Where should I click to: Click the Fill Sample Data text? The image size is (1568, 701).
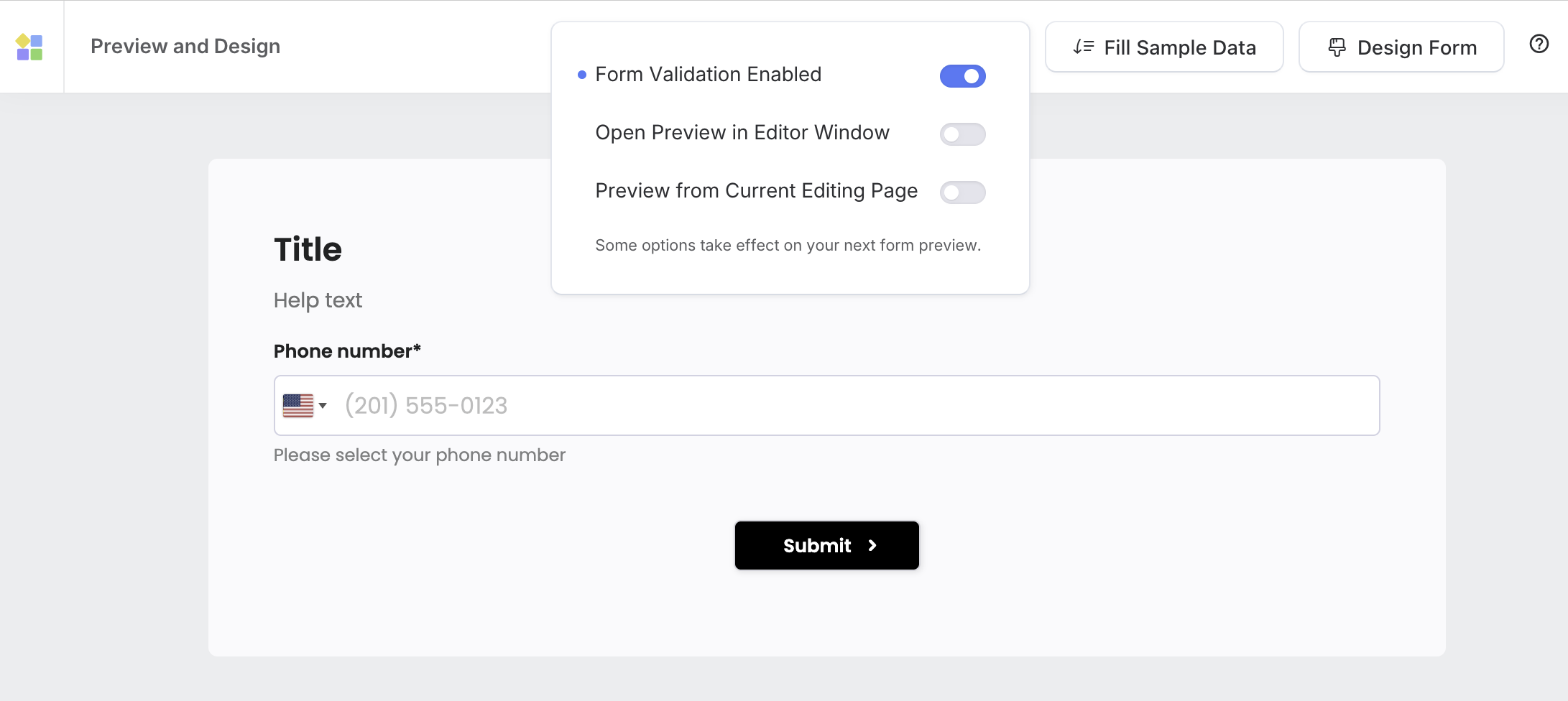(1179, 48)
